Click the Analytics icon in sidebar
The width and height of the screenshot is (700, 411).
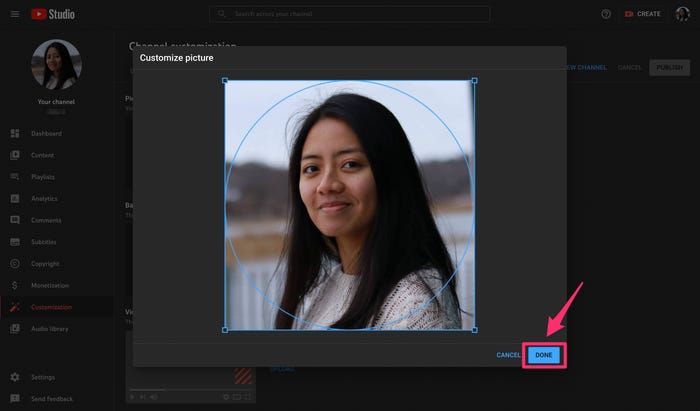pos(15,198)
